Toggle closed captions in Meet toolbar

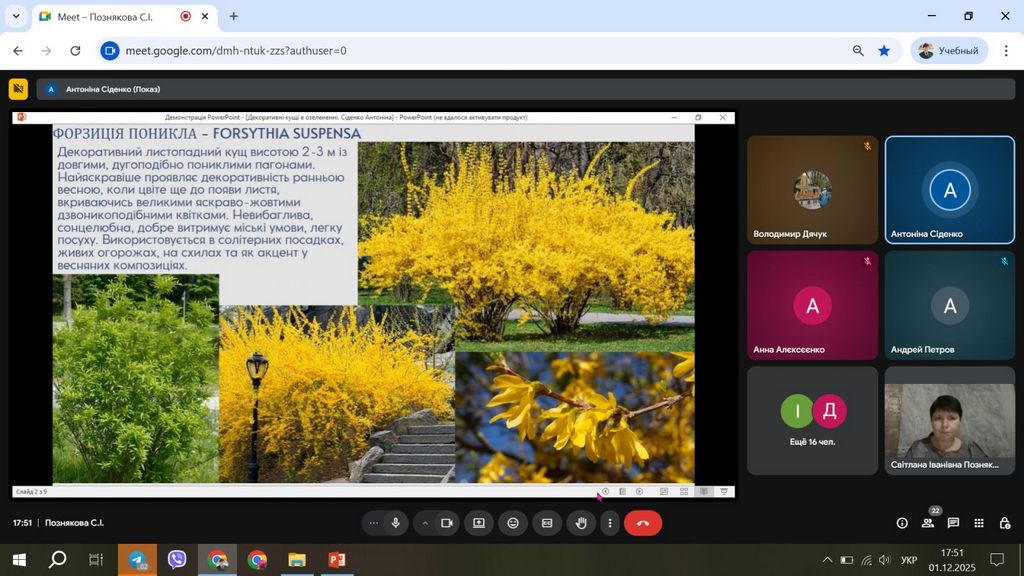pos(547,523)
